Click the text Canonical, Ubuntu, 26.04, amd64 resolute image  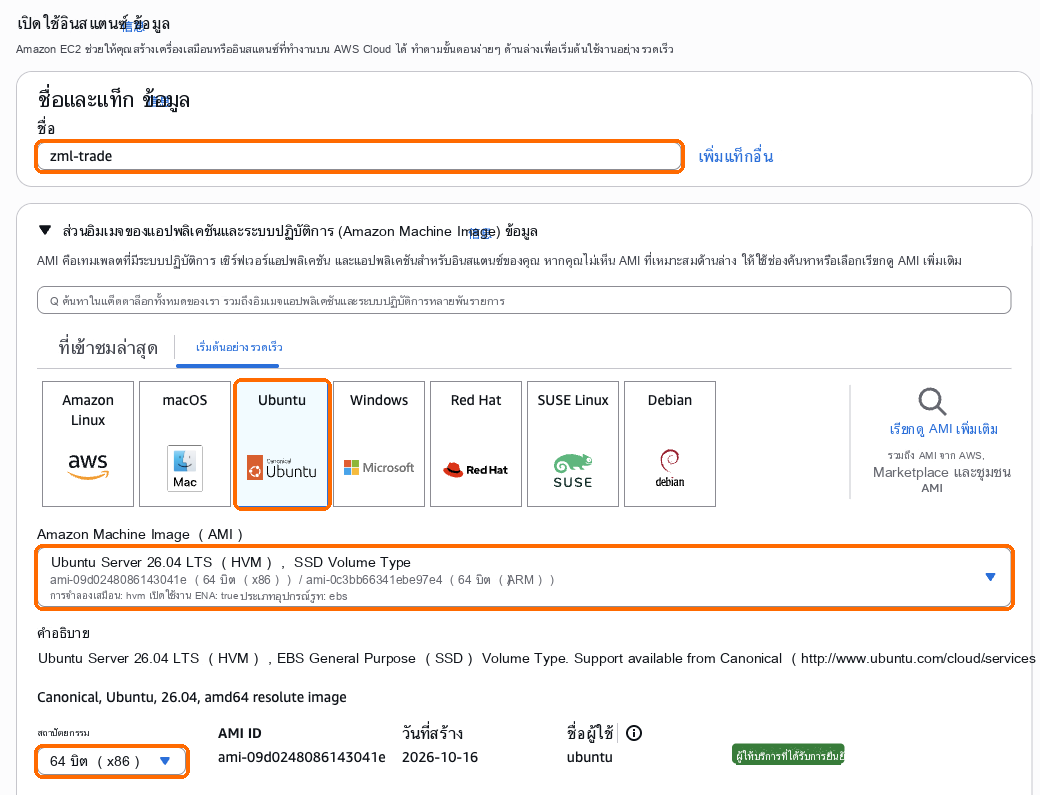point(192,698)
